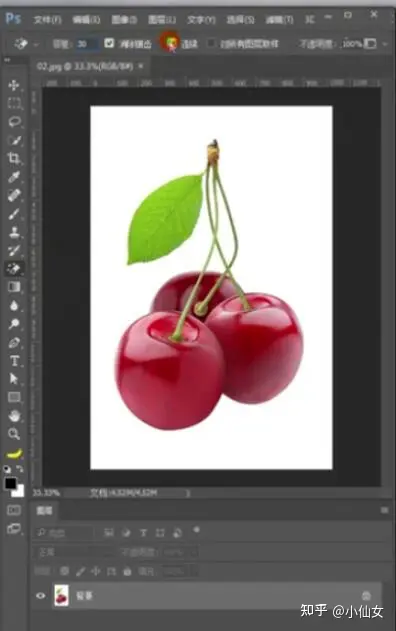Select the Magic Eraser tool
Image resolution: width=396 pixels, height=631 pixels.
[14, 268]
